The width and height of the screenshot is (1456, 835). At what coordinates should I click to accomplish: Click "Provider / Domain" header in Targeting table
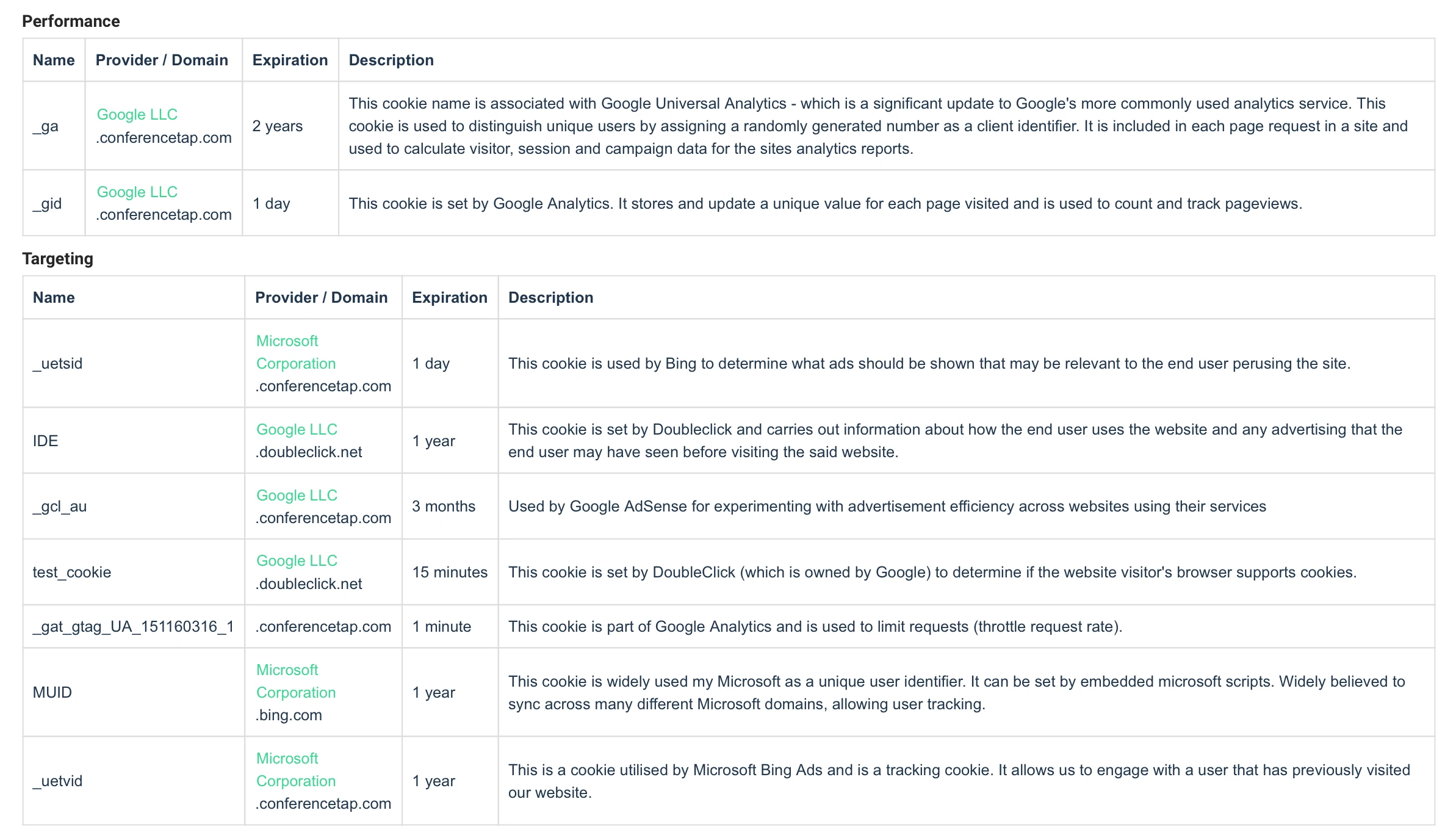(321, 297)
